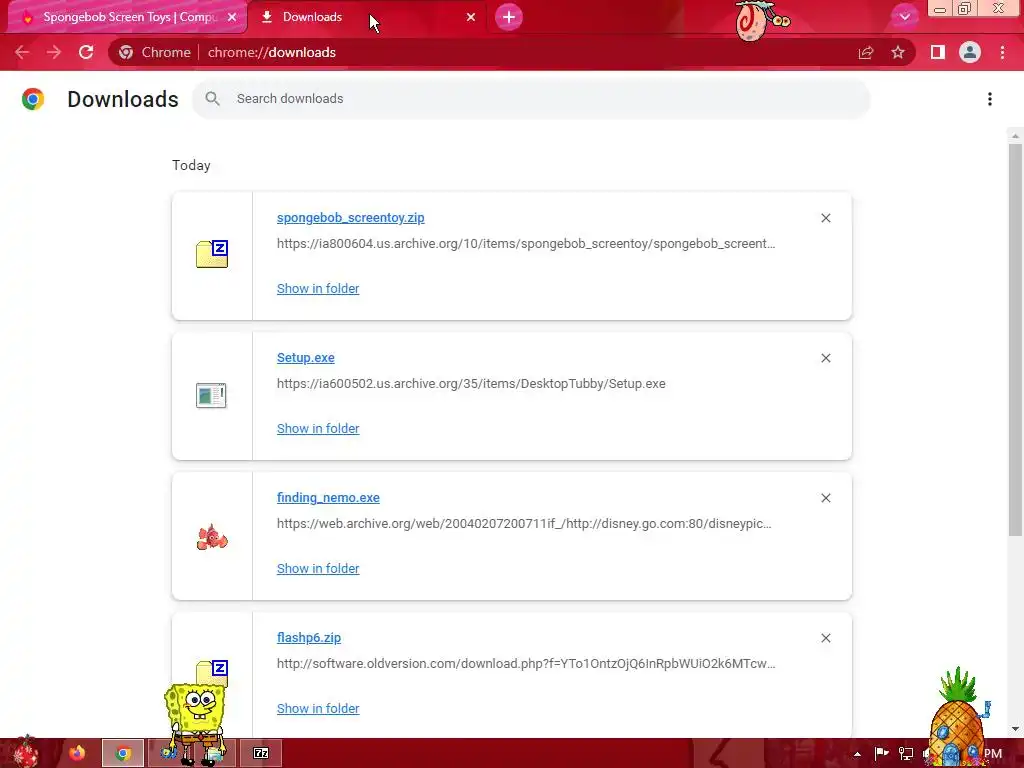1024x768 pixels.
Task: Click the Chrome logo beside Downloads heading
Action: [x=33, y=99]
